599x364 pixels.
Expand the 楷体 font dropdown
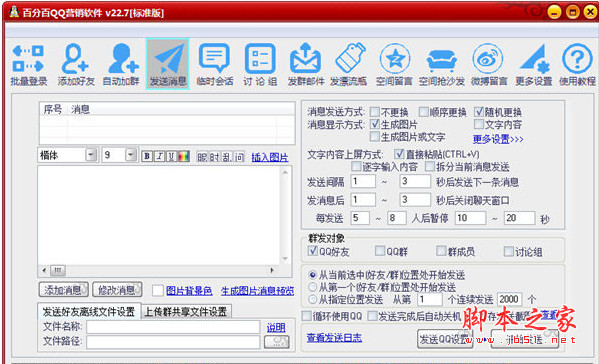pos(91,155)
